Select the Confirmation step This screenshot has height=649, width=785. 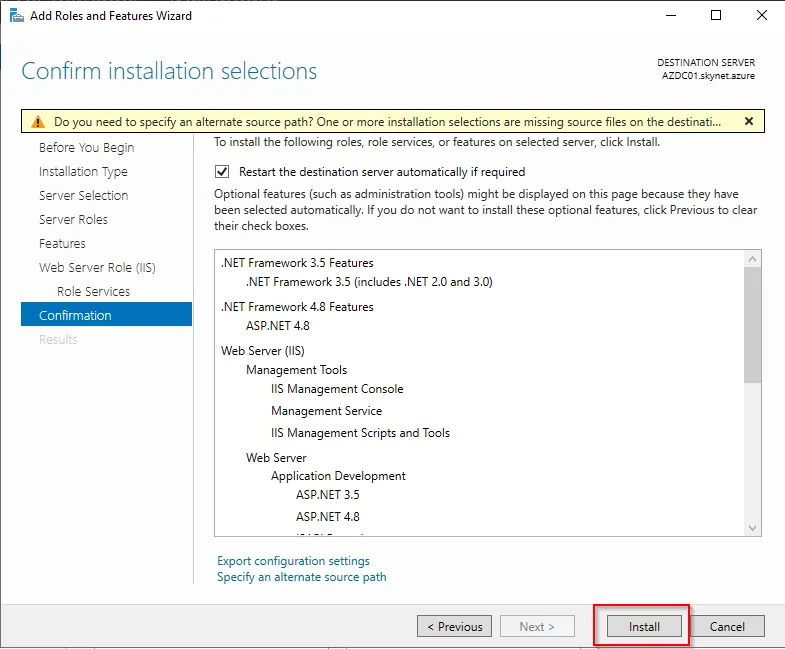click(106, 314)
